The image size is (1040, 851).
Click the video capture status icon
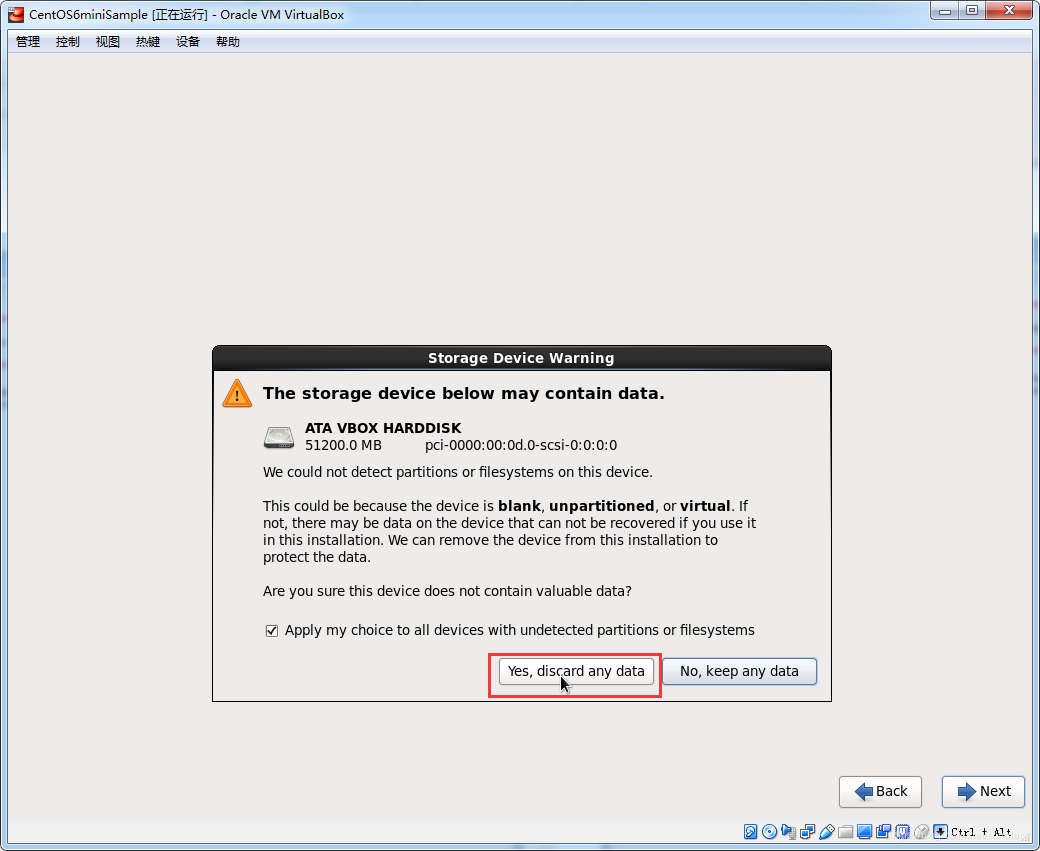point(883,832)
